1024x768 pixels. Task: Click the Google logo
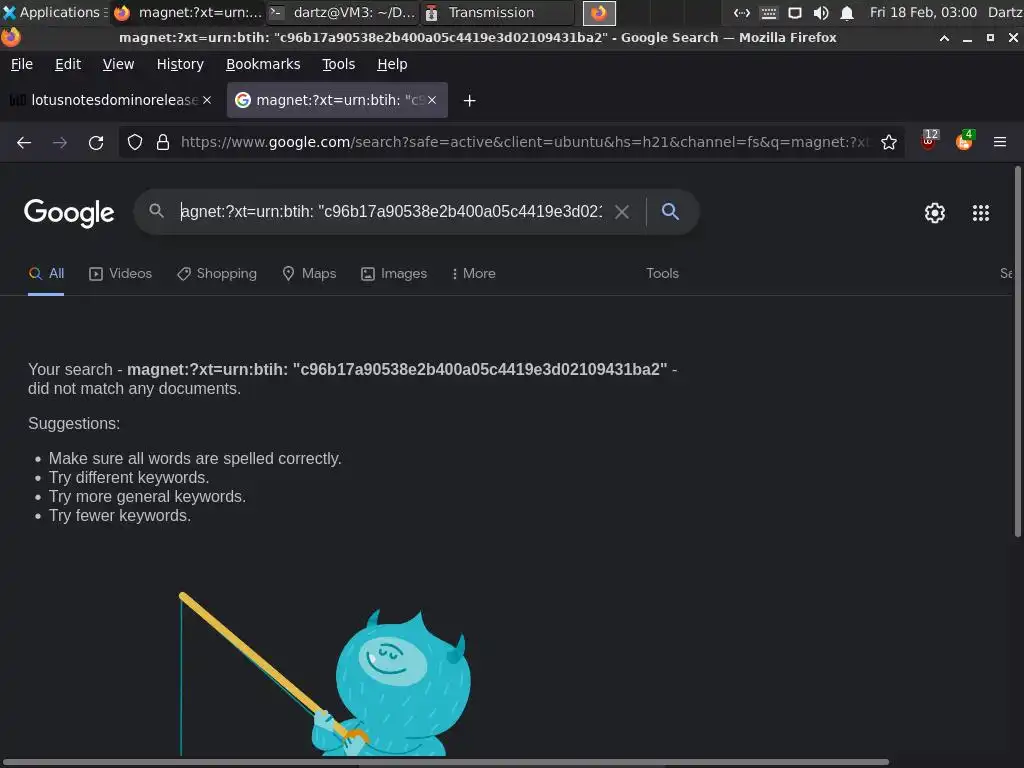(69, 213)
